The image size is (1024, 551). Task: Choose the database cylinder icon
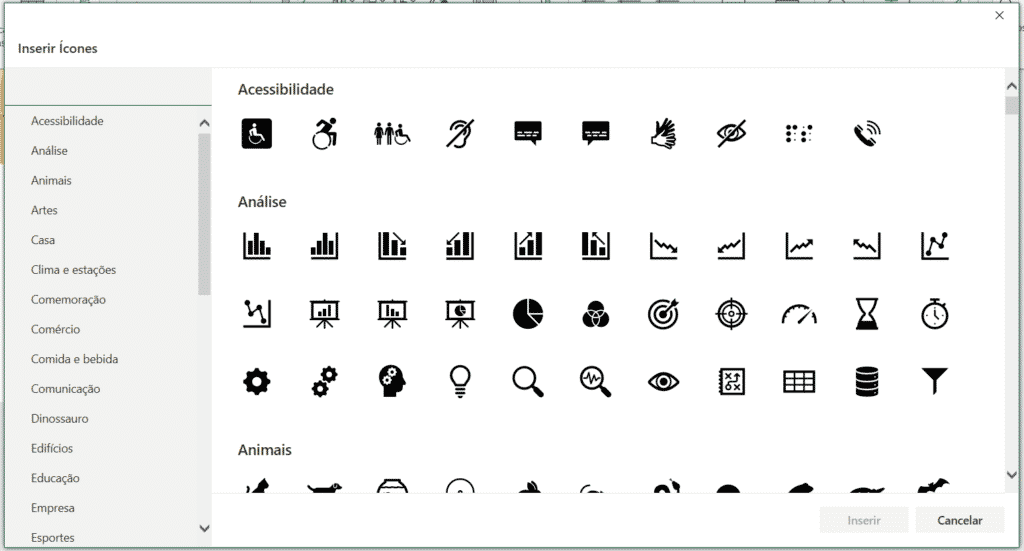pyautogui.click(x=866, y=380)
